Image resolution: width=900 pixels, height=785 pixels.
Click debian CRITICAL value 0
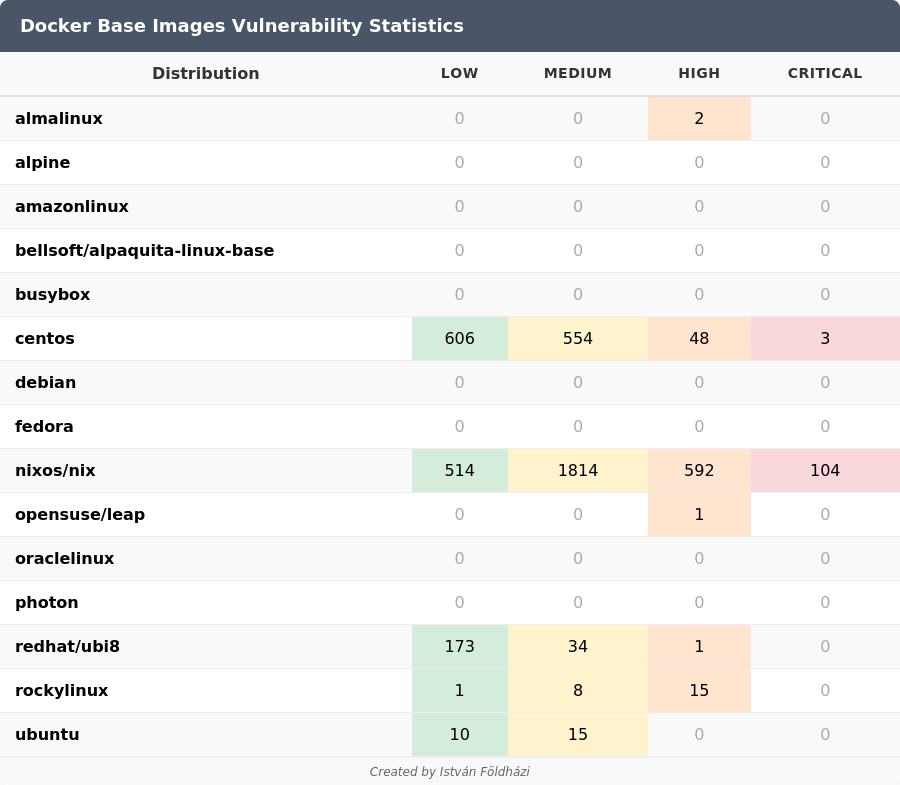point(825,382)
